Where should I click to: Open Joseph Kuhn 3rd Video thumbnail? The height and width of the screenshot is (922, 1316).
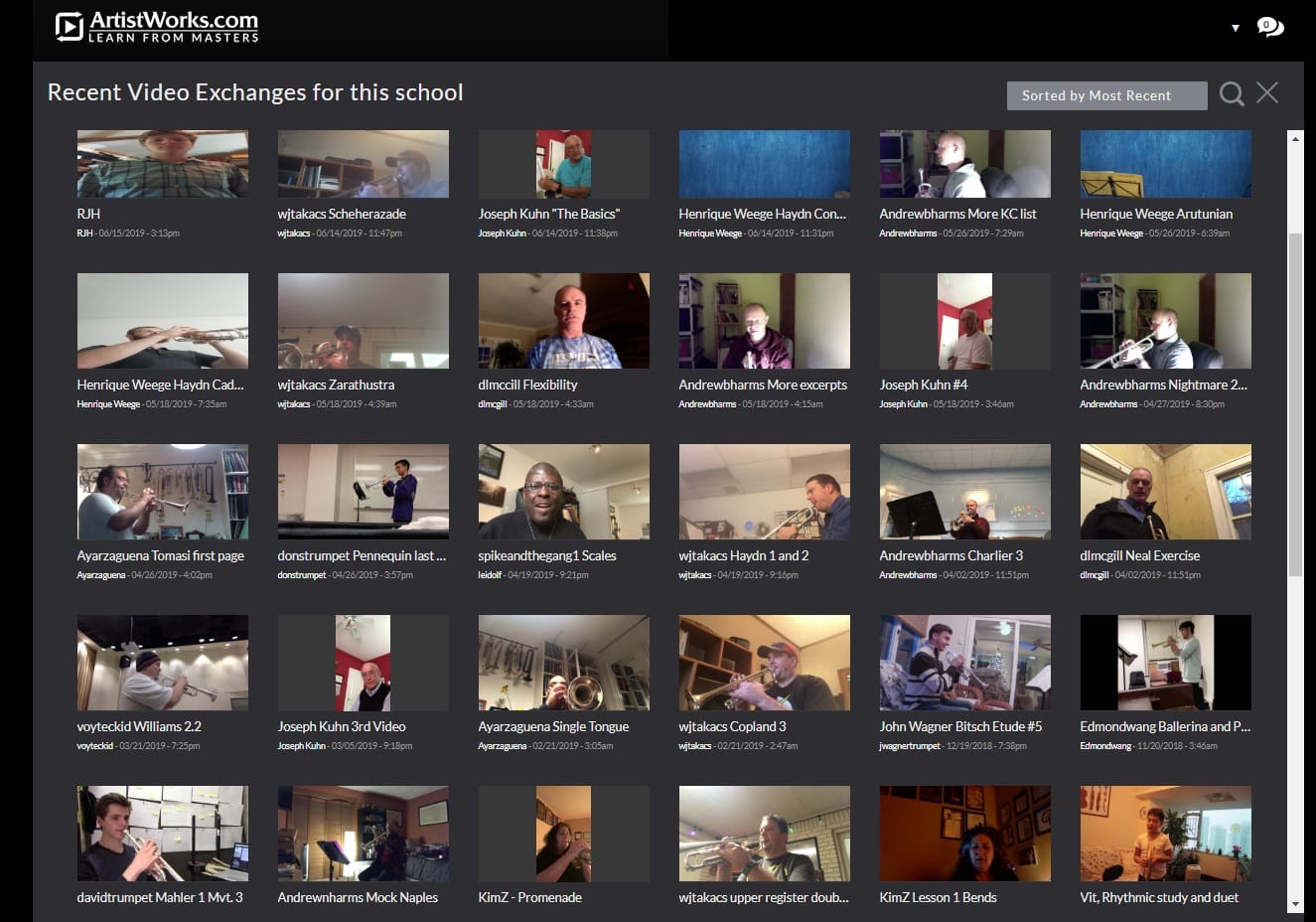pos(364,663)
